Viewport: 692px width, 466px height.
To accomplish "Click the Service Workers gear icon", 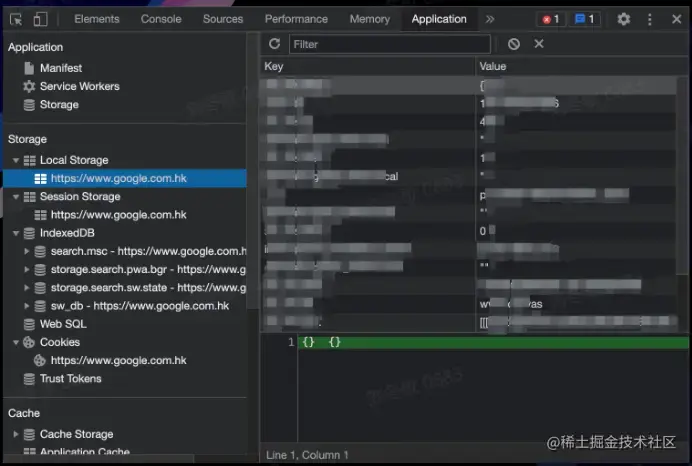I will point(29,86).
